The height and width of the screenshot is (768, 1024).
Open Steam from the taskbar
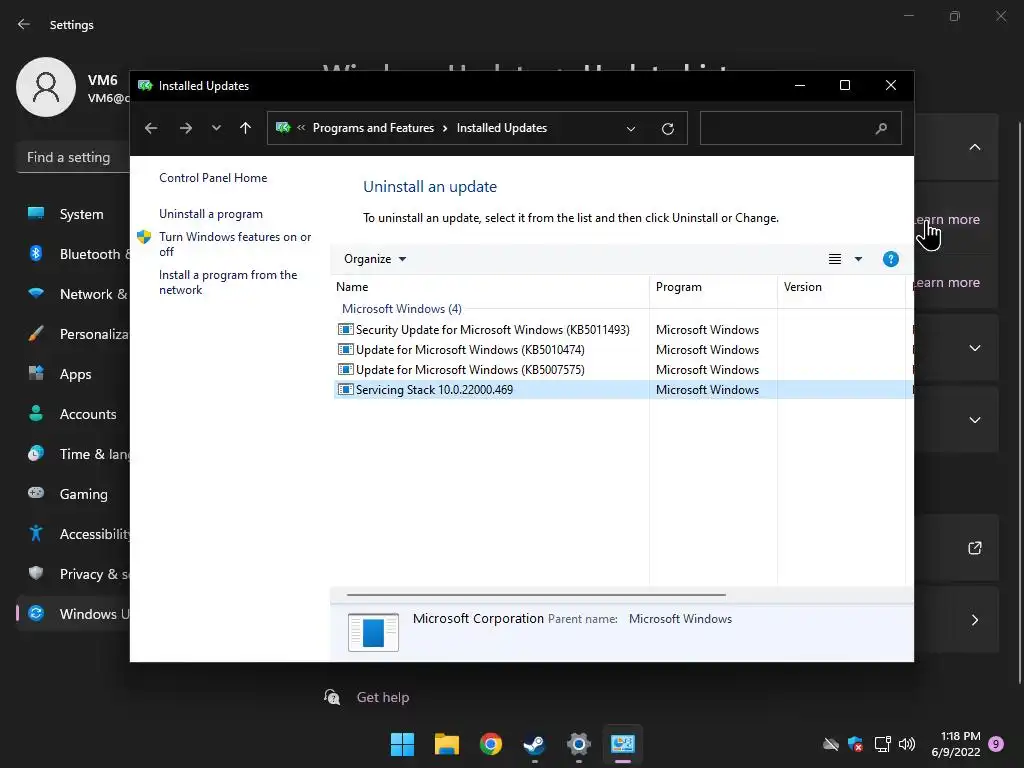[x=534, y=744]
